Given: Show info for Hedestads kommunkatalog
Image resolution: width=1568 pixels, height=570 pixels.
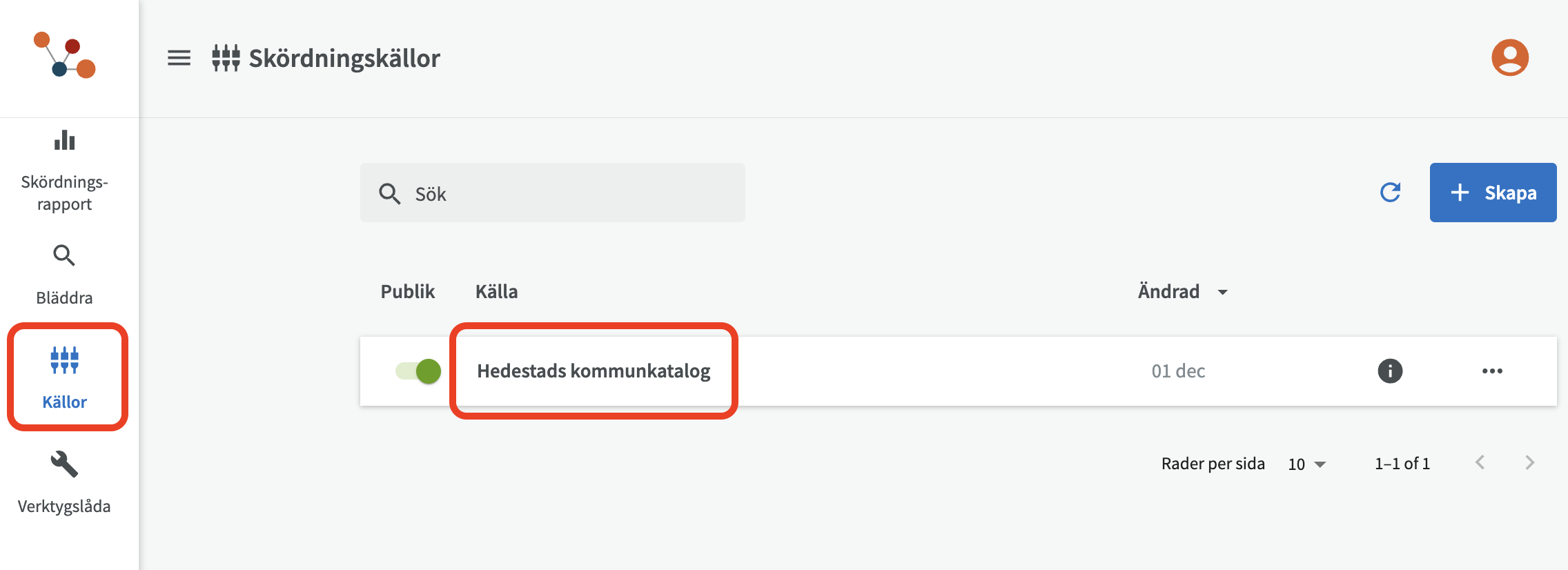Looking at the screenshot, I should [x=1390, y=371].
